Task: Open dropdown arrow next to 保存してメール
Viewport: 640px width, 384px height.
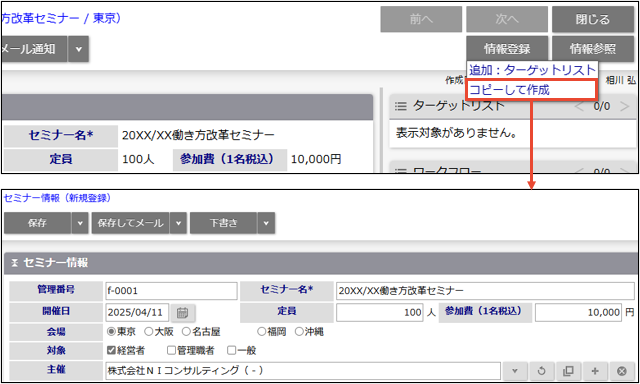Action: [178, 223]
